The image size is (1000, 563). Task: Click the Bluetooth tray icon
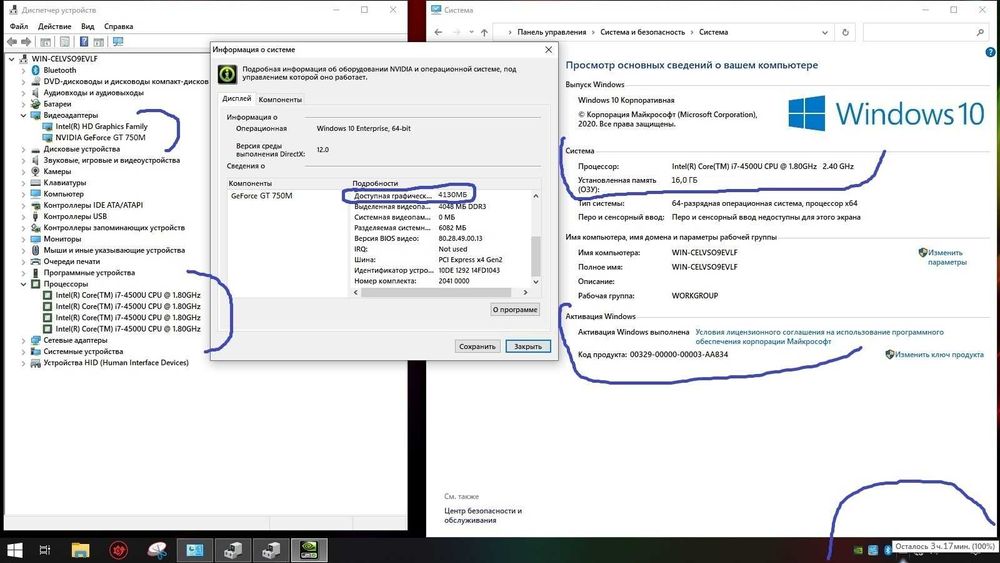(887, 550)
